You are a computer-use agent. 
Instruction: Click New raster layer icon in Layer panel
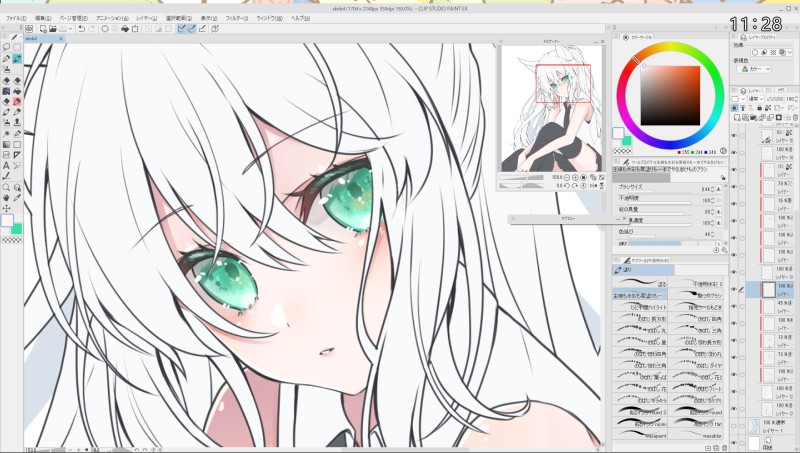(x=737, y=118)
